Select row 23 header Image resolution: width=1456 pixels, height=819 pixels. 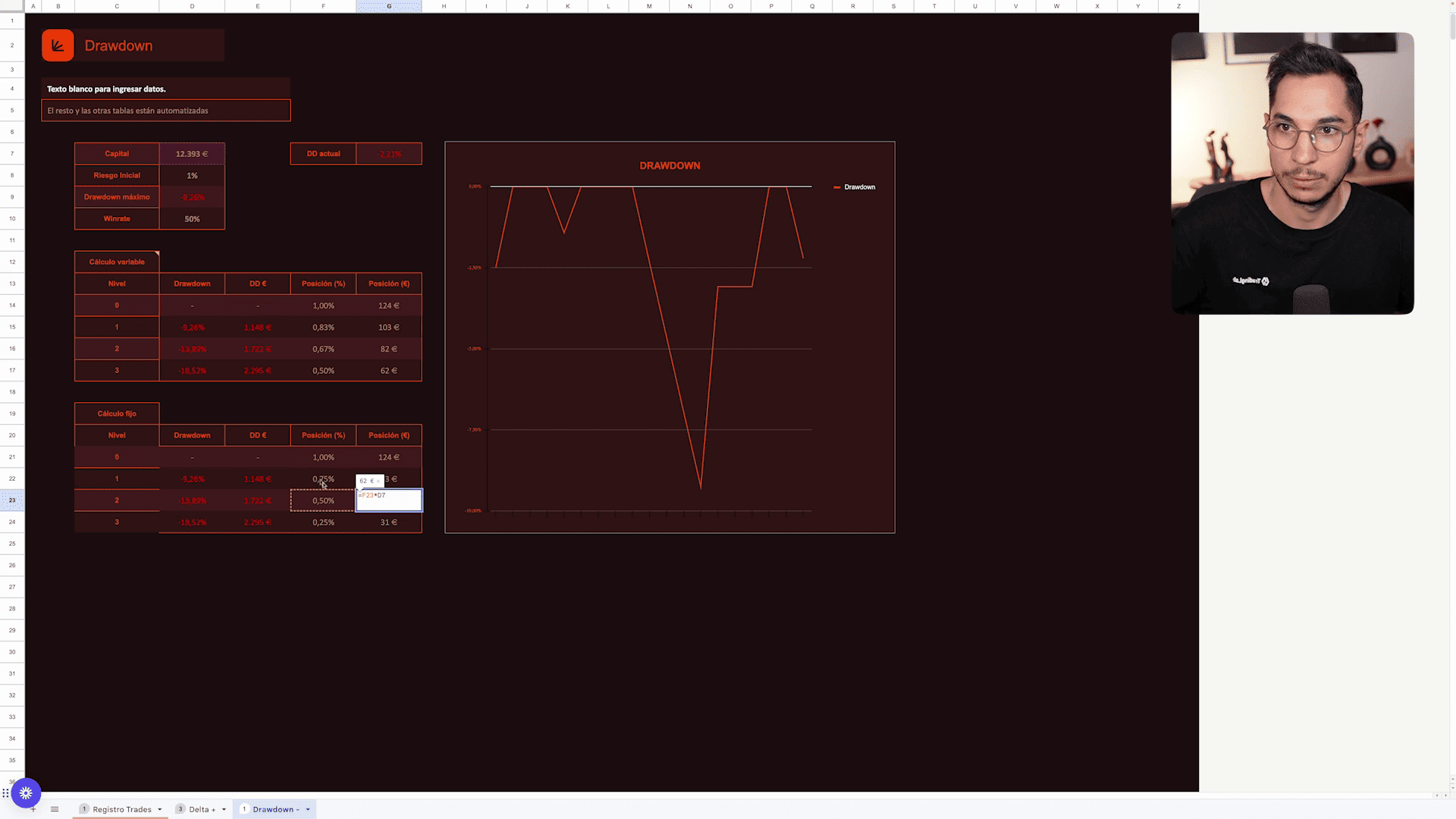pos(12,500)
